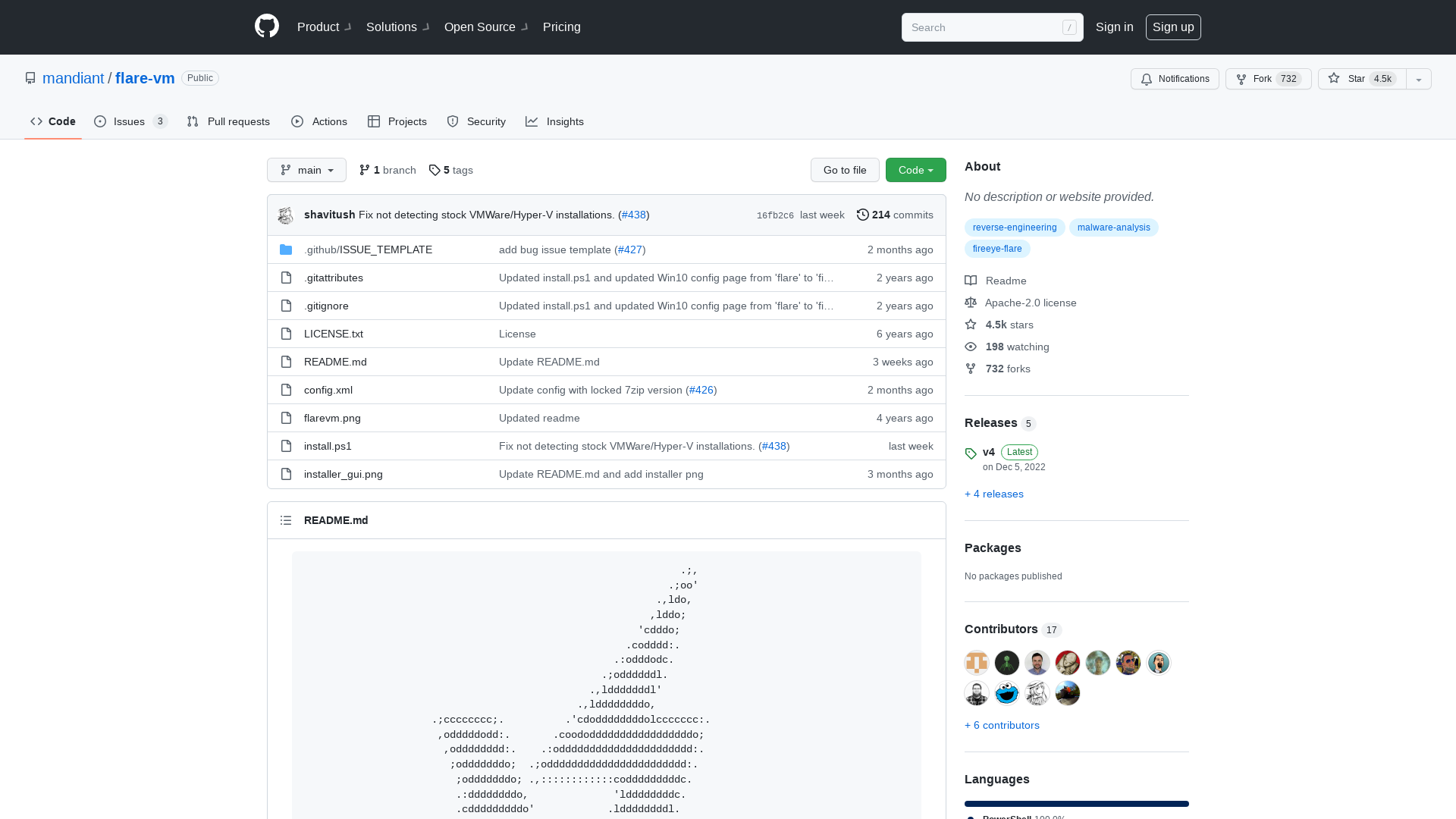
Task: Open README table of contents list icon
Action: pos(286,520)
